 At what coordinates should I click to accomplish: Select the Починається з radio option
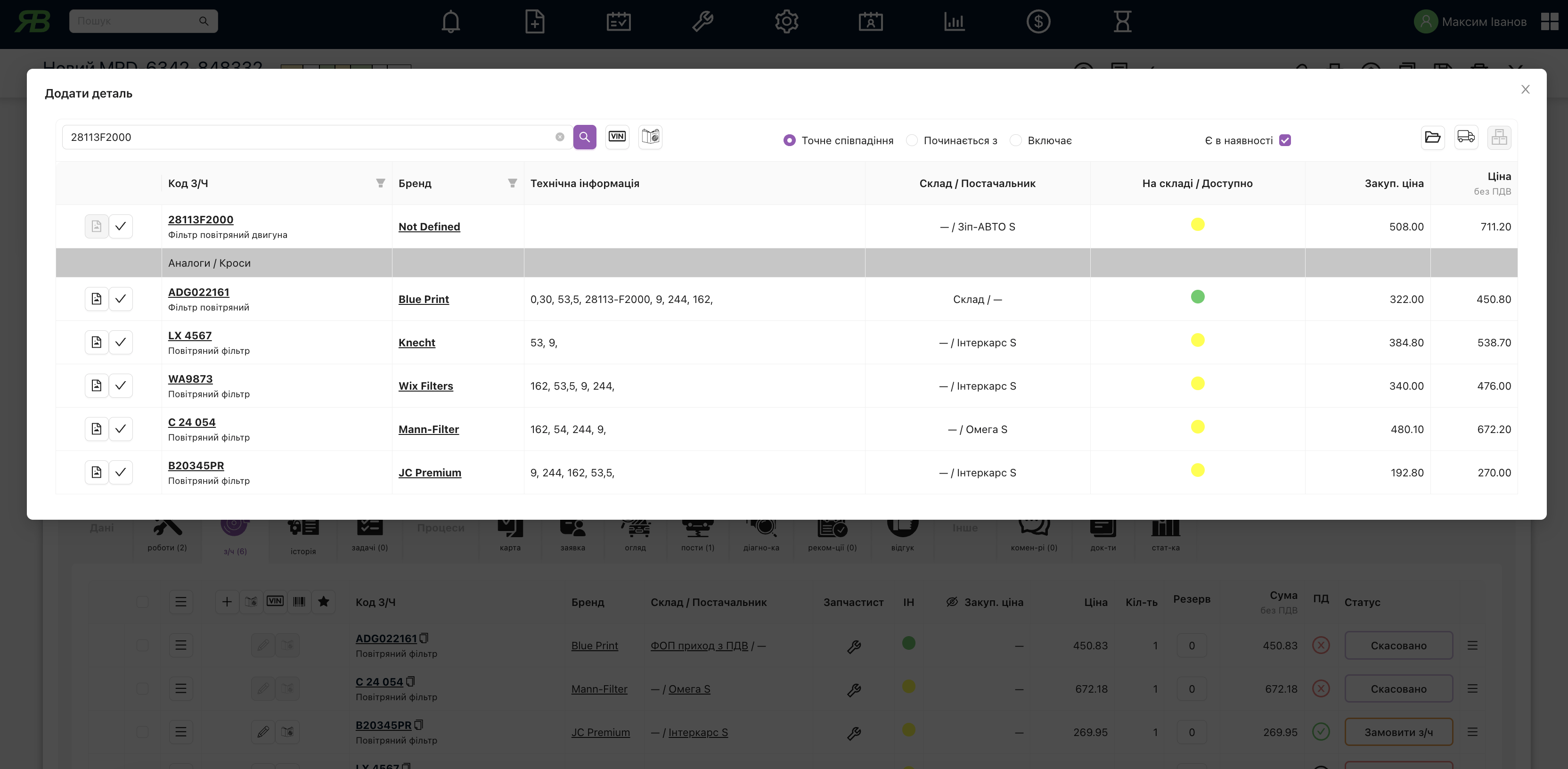(911, 140)
